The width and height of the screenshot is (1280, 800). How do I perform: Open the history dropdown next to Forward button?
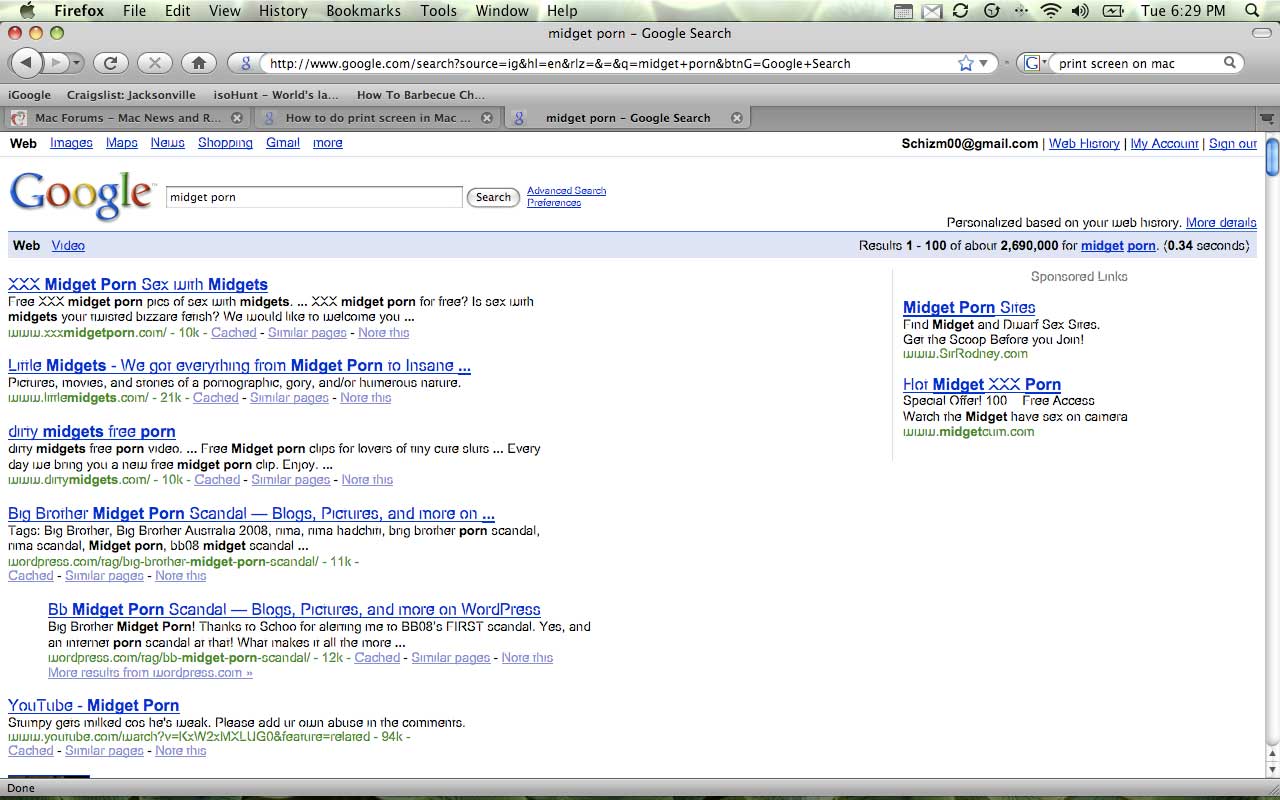(78, 63)
